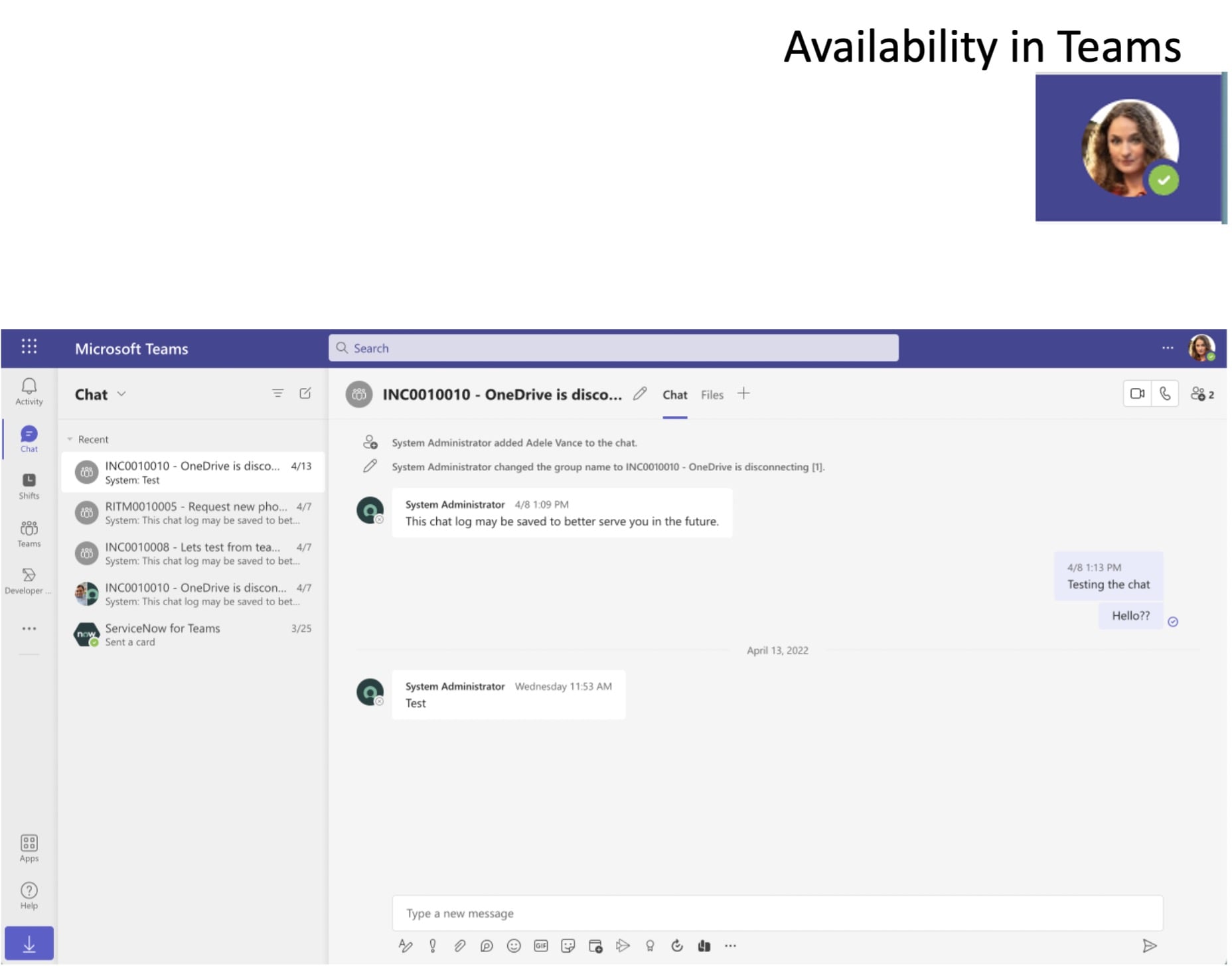
Task: Open the emoji picker
Action: pyautogui.click(x=514, y=946)
